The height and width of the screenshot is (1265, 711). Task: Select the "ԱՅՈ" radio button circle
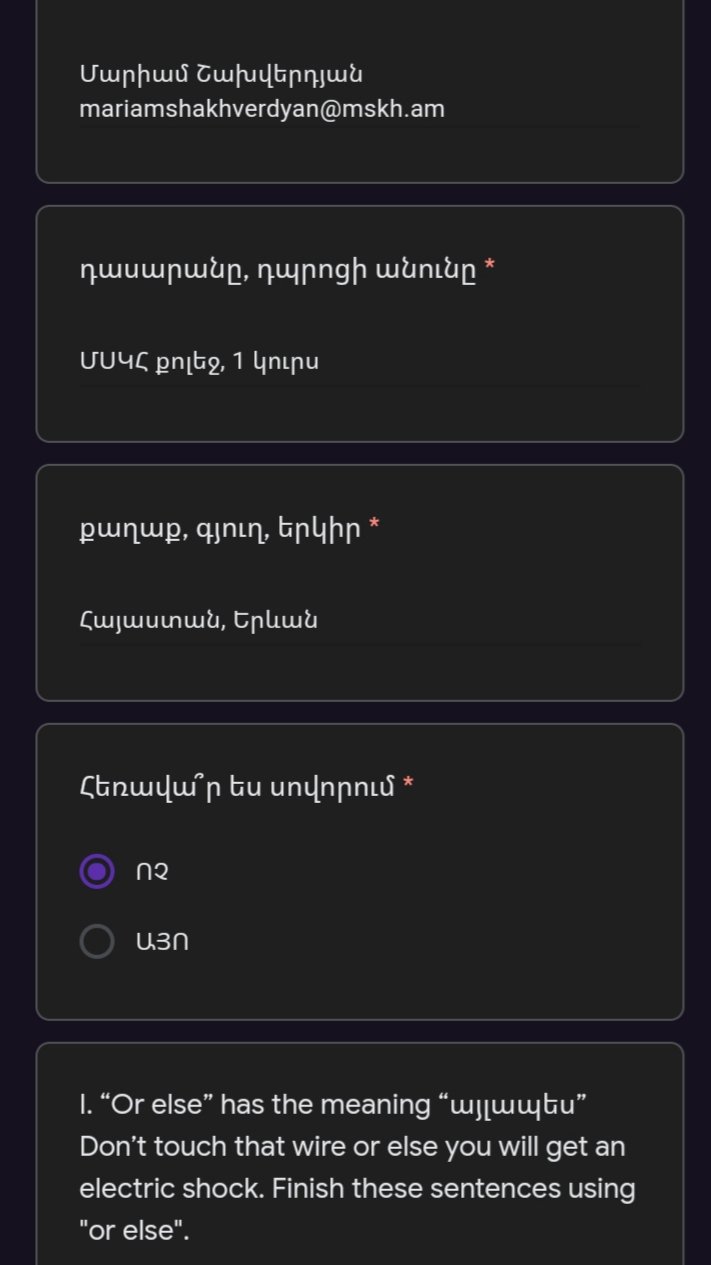click(x=97, y=941)
